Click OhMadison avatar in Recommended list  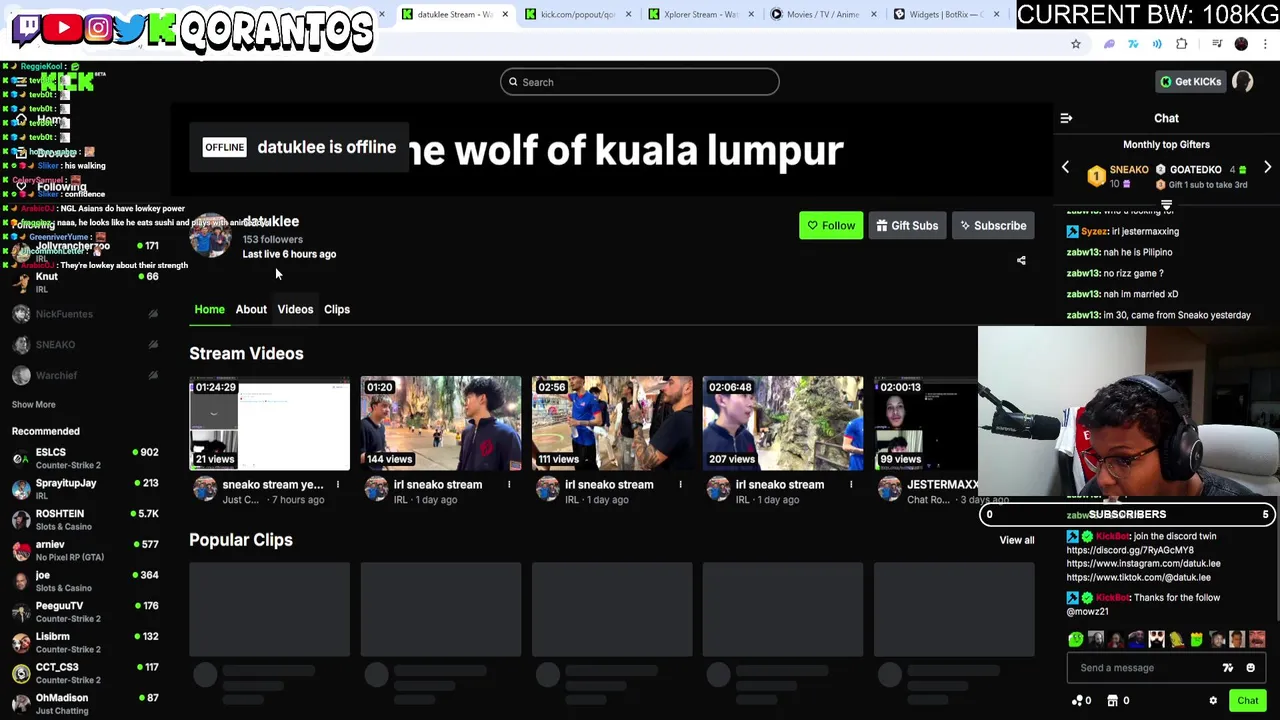21,703
